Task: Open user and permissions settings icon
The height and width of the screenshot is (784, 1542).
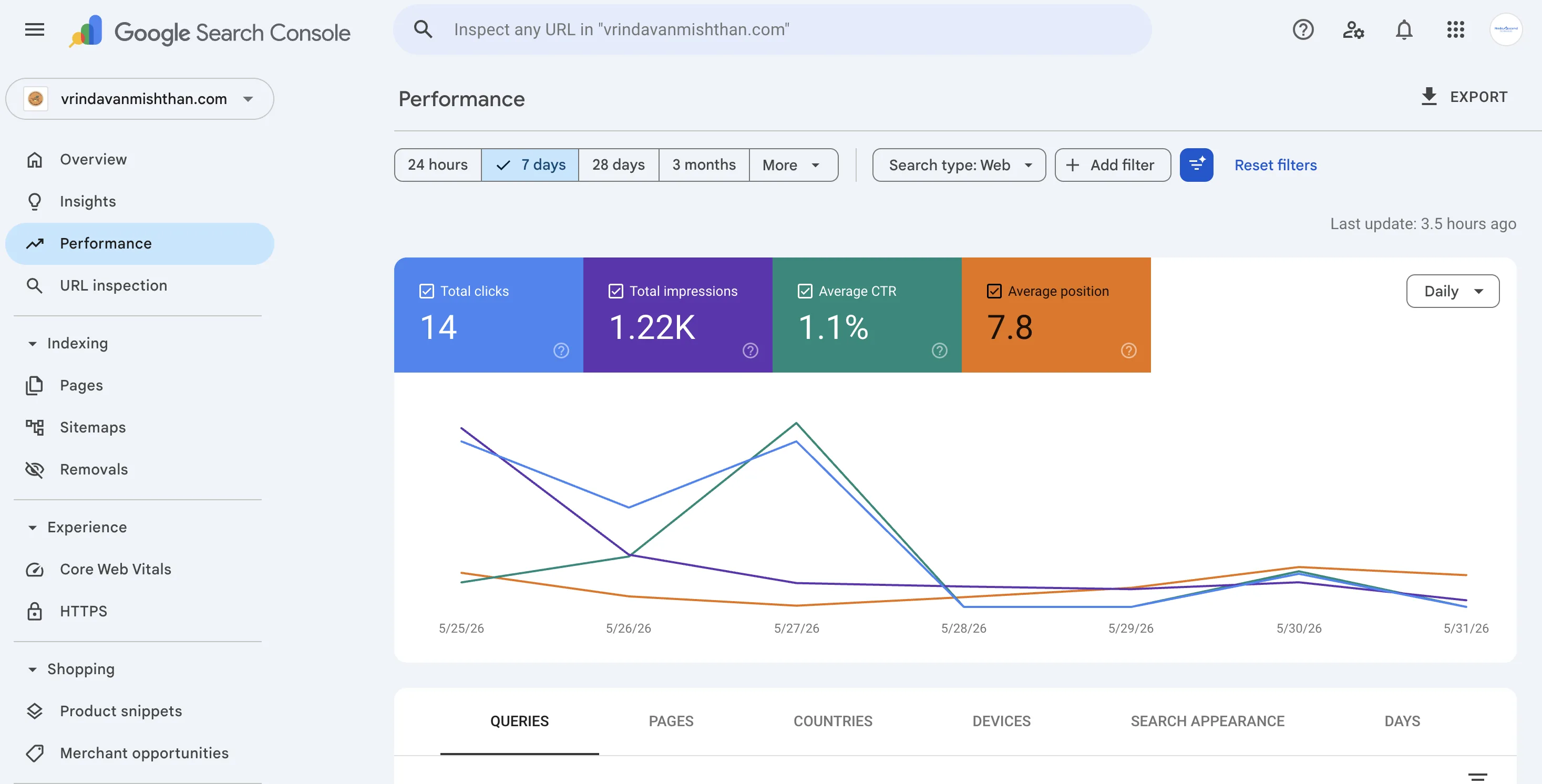Action: tap(1353, 29)
